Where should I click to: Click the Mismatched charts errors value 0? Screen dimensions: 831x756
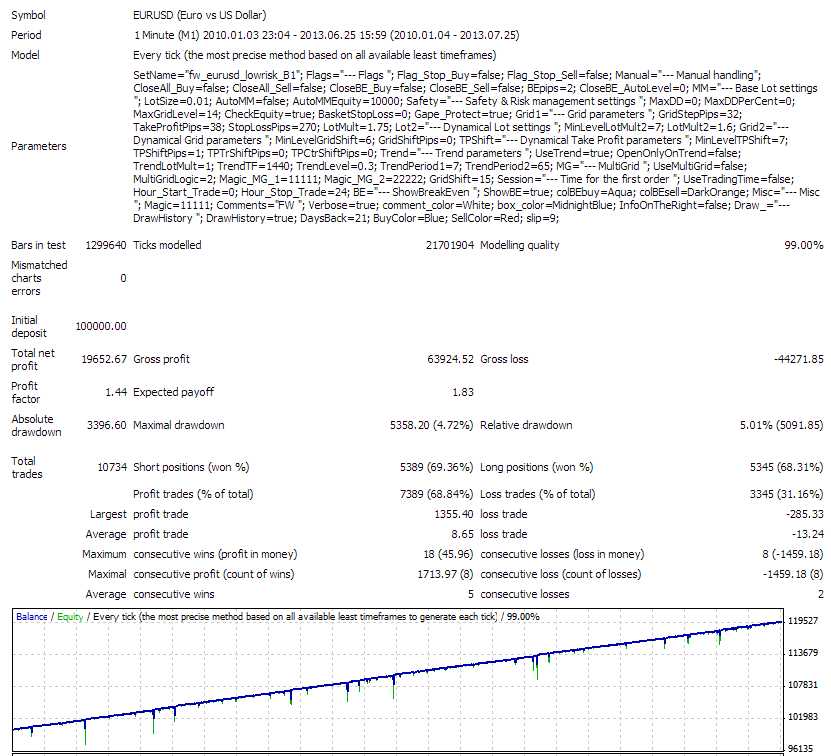123,278
